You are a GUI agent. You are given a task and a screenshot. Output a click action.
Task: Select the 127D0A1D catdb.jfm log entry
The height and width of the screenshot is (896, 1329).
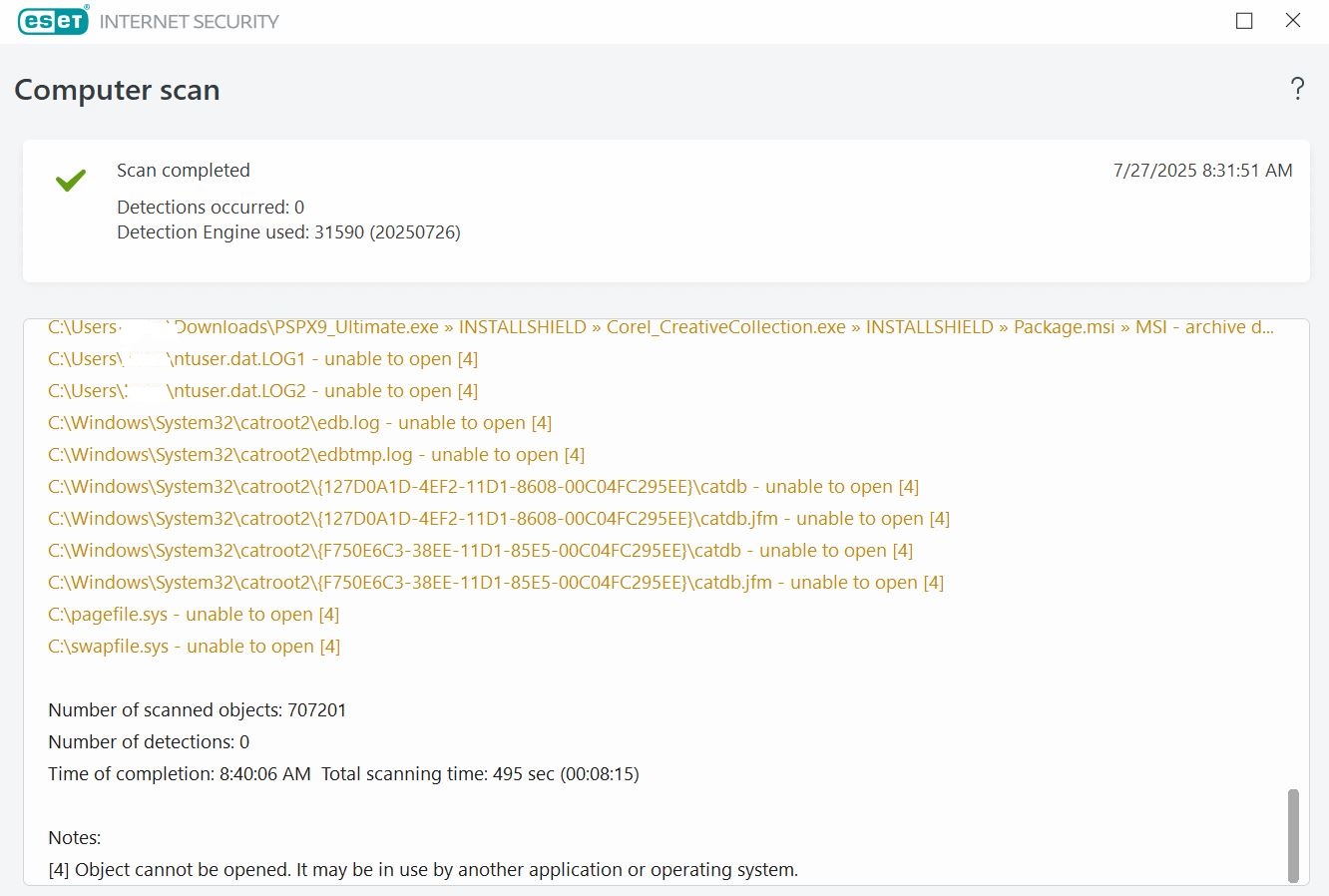[498, 519]
